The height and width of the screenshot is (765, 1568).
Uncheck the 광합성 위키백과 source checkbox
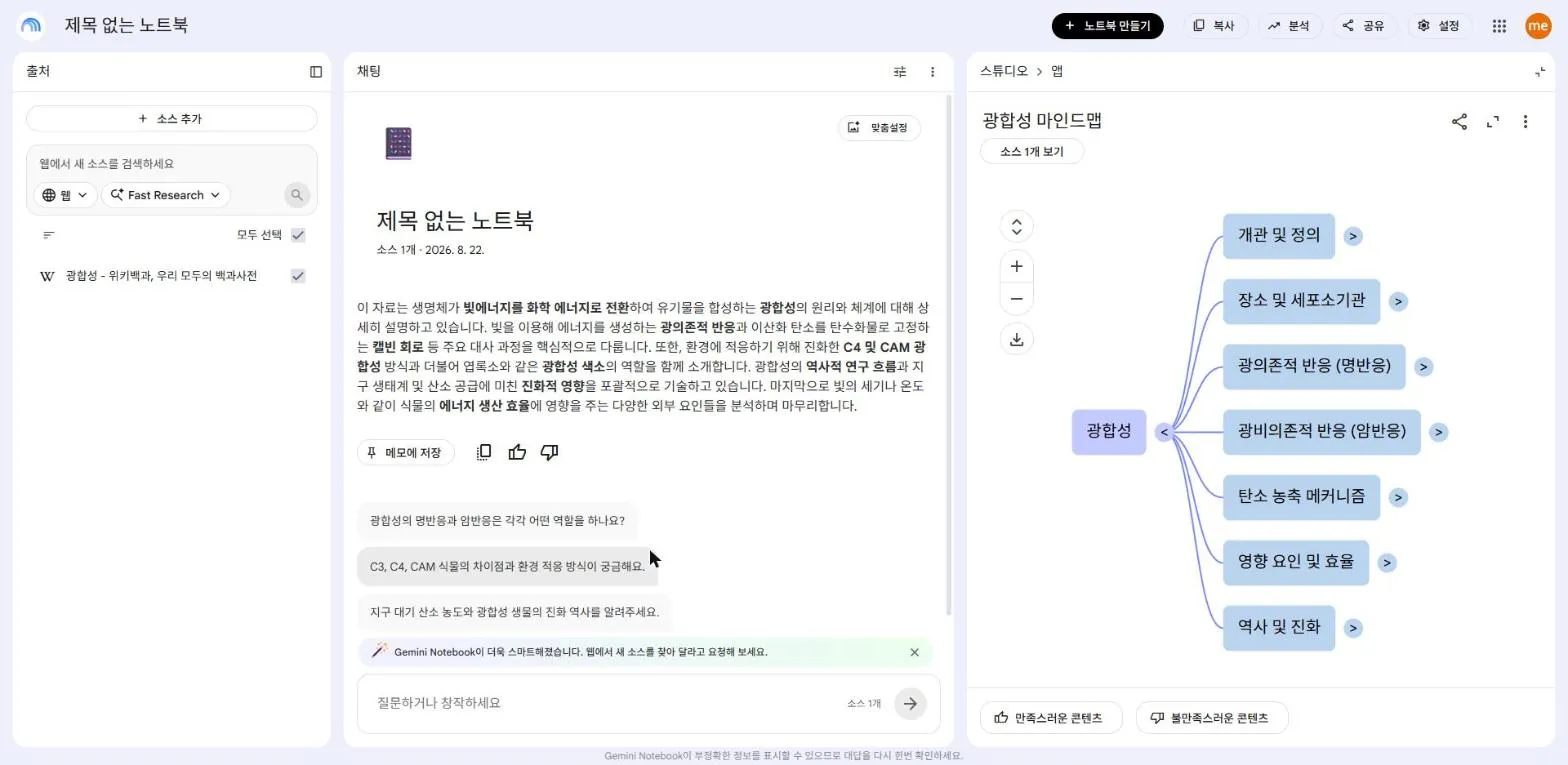[298, 276]
